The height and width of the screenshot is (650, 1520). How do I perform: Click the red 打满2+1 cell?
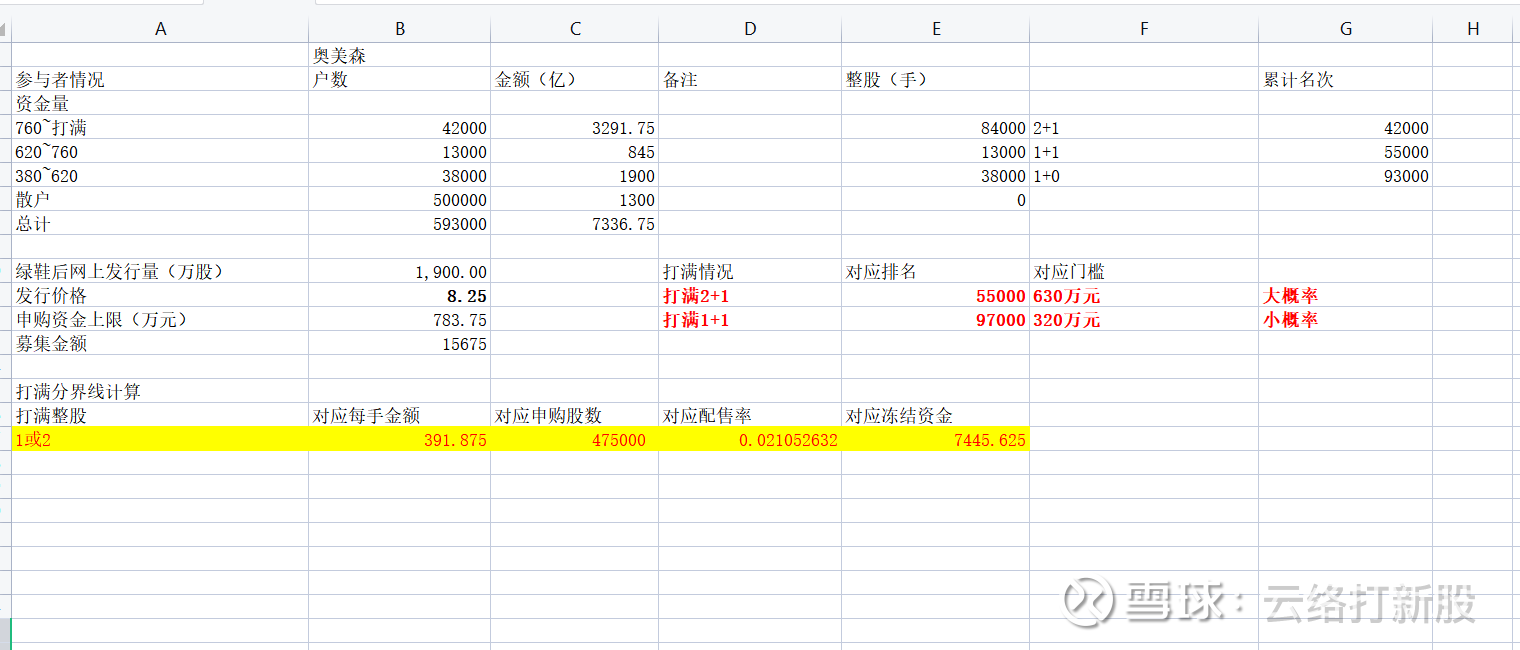click(750, 295)
